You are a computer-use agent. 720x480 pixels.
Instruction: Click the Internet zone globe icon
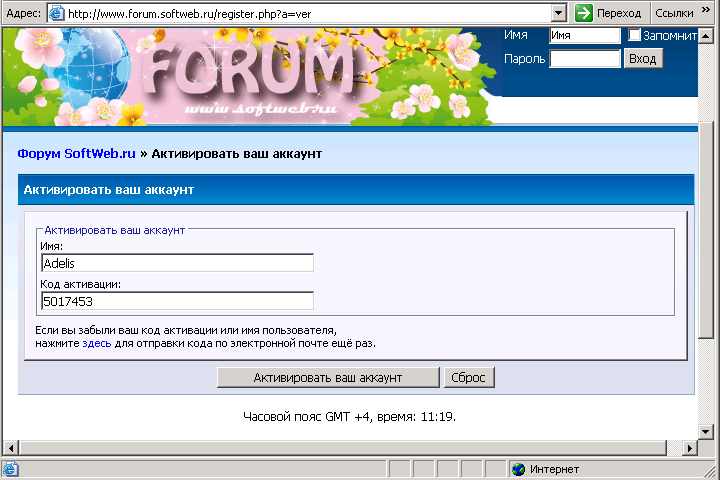[519, 469]
